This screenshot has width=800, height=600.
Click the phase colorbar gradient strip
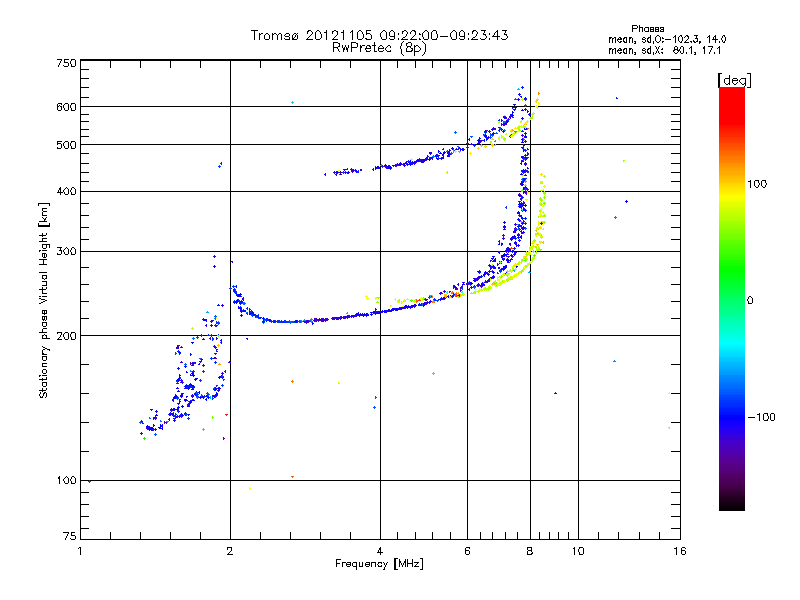click(732, 299)
